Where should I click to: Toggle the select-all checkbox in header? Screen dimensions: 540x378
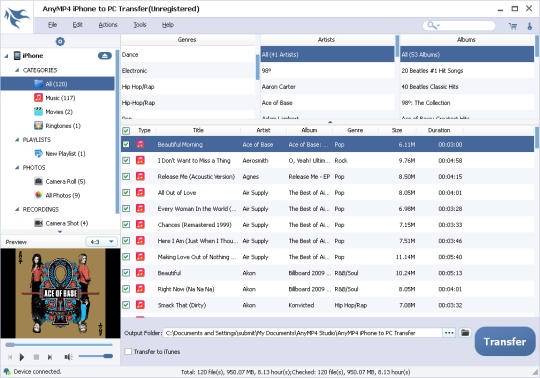tap(126, 130)
